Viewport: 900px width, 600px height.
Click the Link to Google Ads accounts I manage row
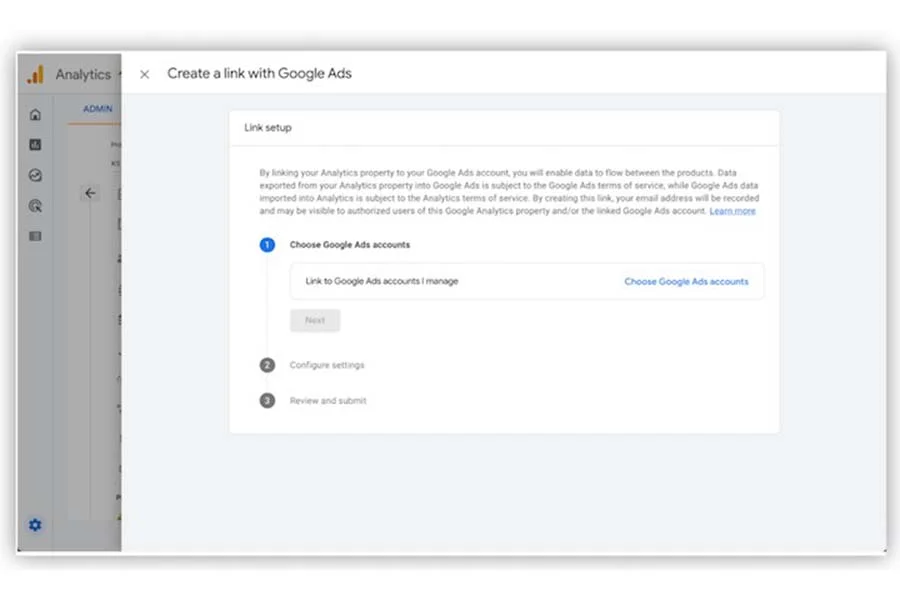click(527, 281)
